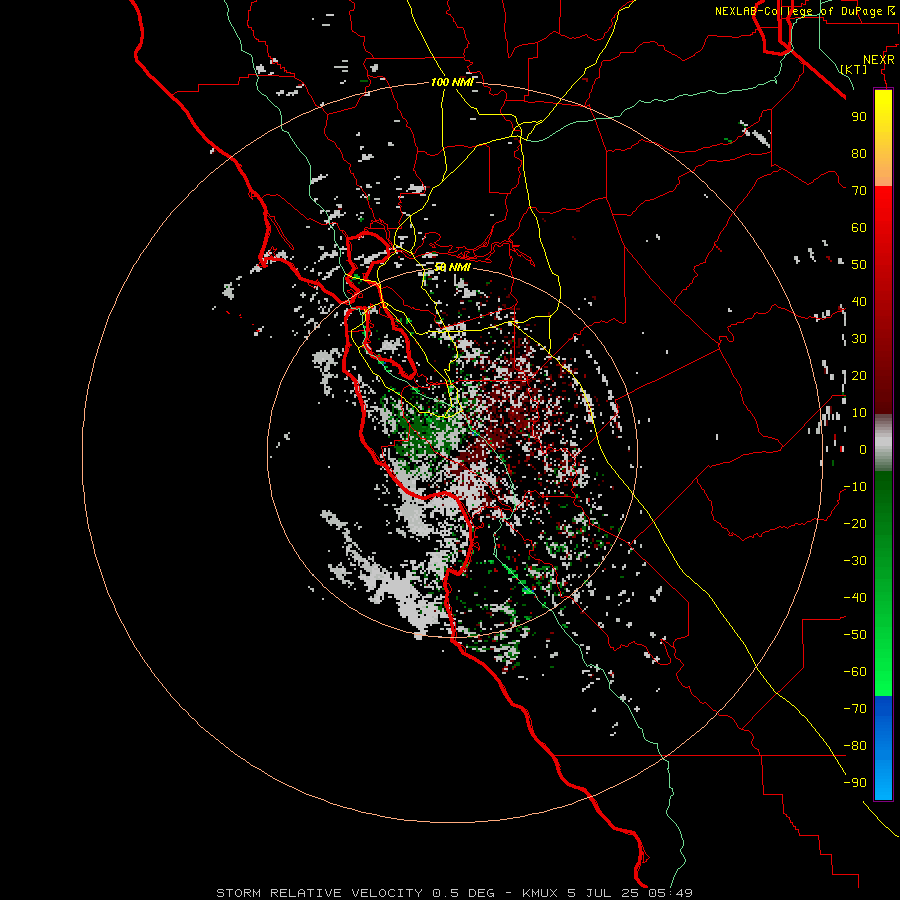
Task: Click the -60 value on velocity scale
Action: (x=855, y=672)
